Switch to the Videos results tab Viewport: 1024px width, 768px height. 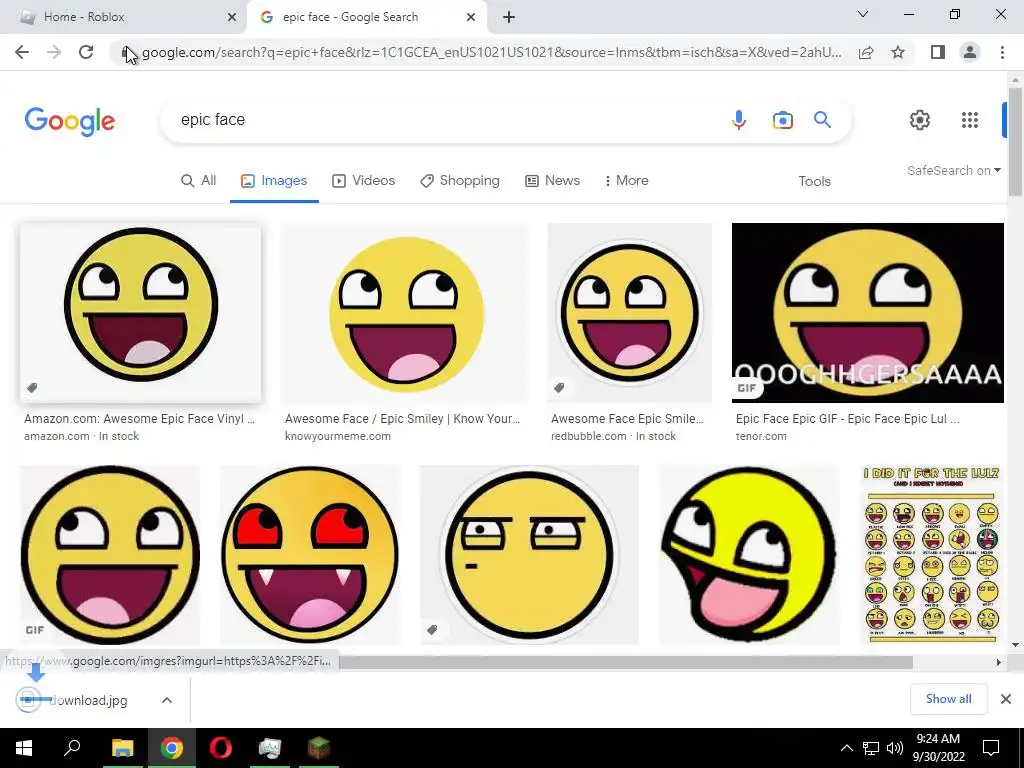[x=364, y=181]
